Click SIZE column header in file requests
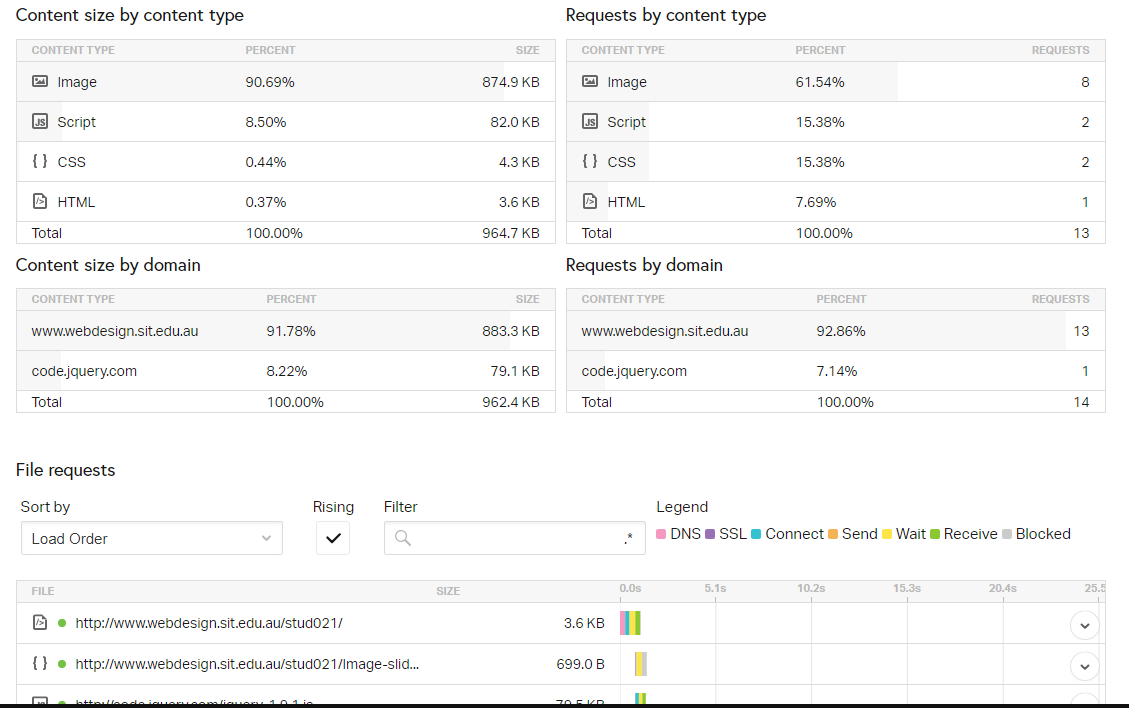The image size is (1129, 708). pyautogui.click(x=448, y=591)
